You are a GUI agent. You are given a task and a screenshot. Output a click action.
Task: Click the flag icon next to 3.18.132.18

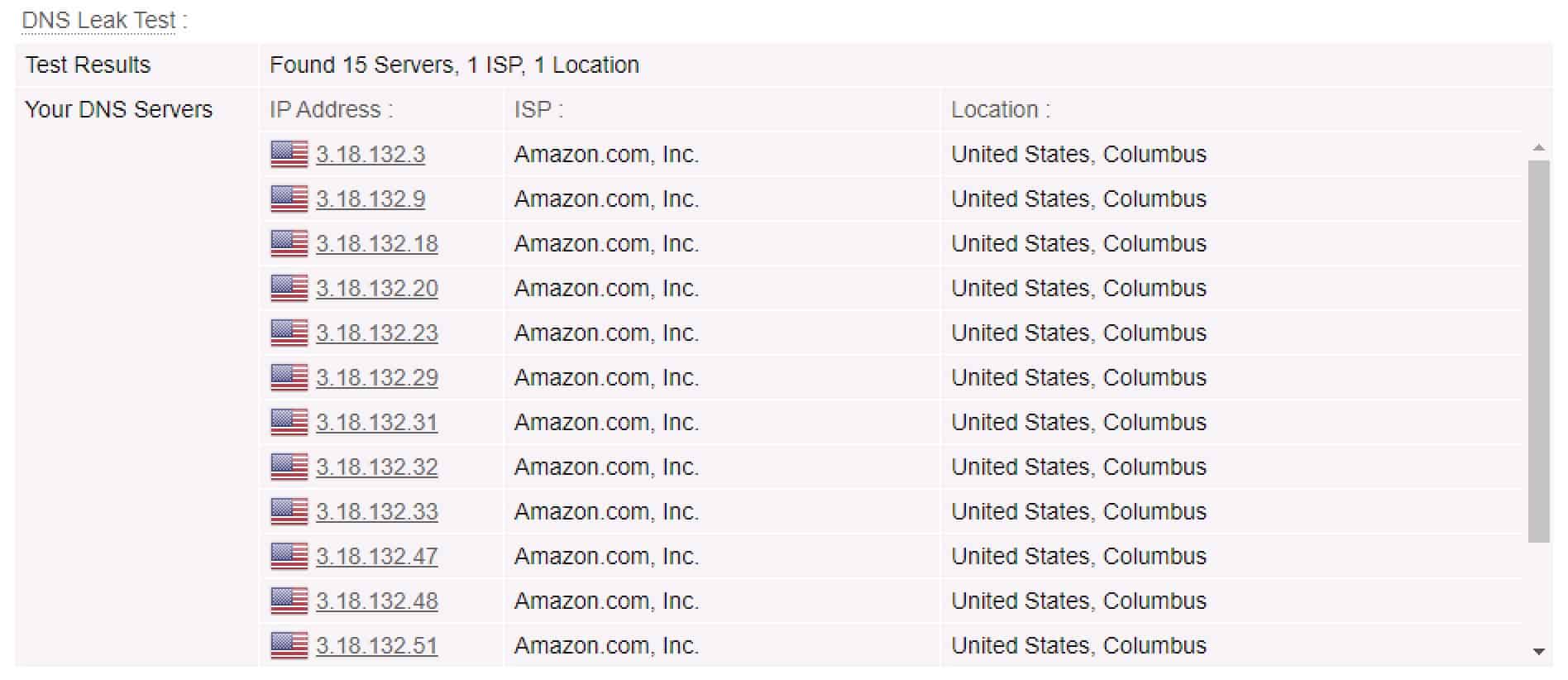click(289, 243)
